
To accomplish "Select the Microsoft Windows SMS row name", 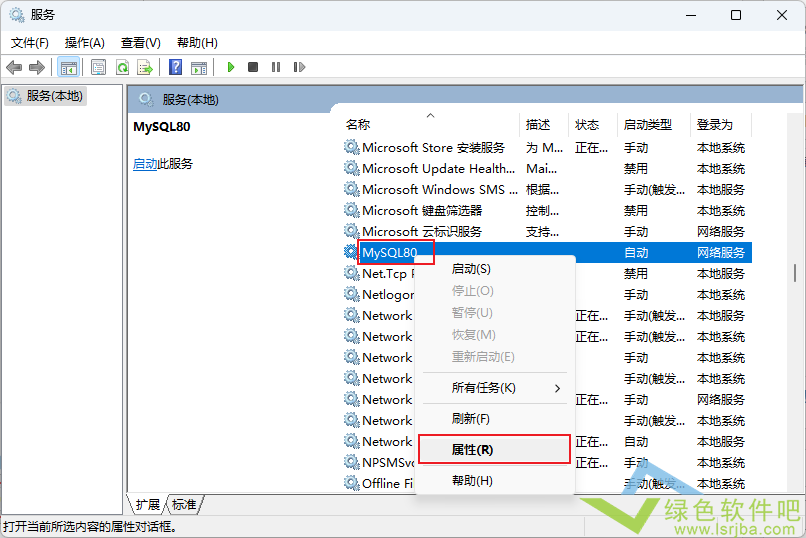I will tap(440, 190).
